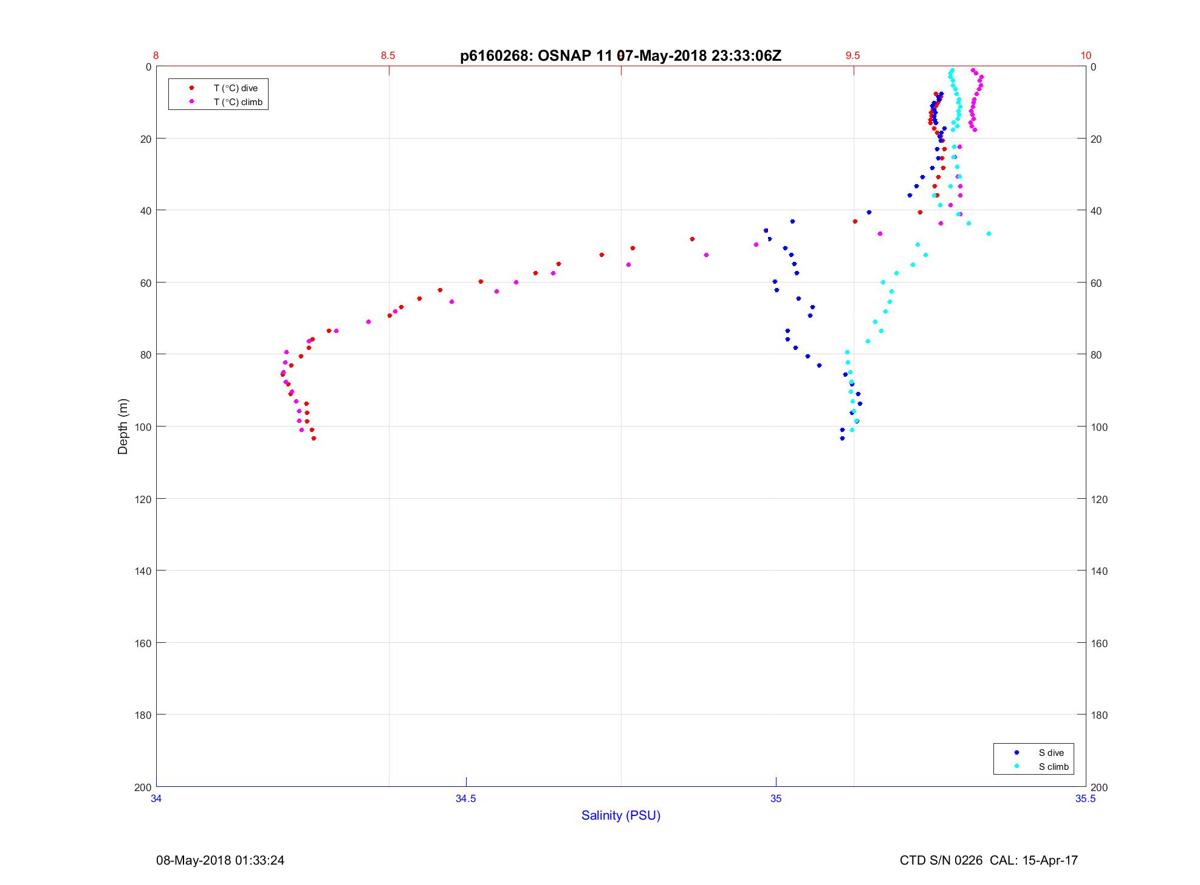This screenshot has width=1200, height=885.
Task: Click the '60' tick on the left depth axis
Action: 145,283
